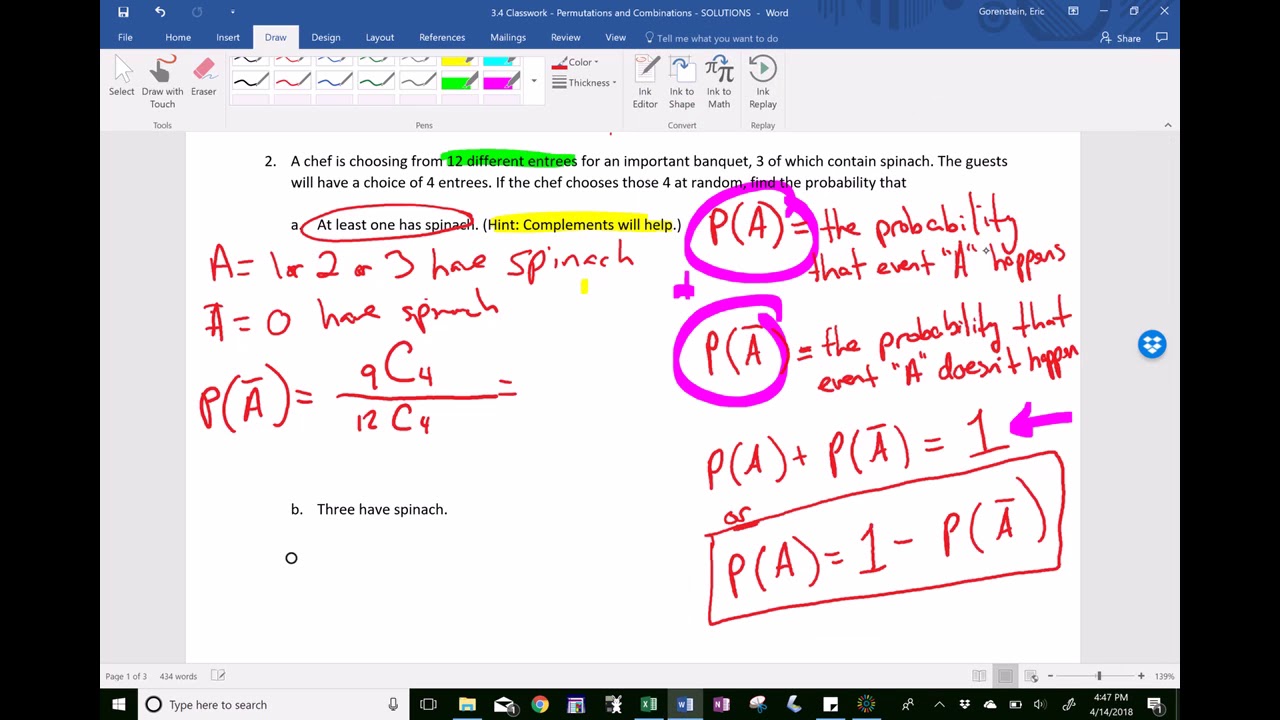Open Excel from the taskbar

pyautogui.click(x=648, y=705)
